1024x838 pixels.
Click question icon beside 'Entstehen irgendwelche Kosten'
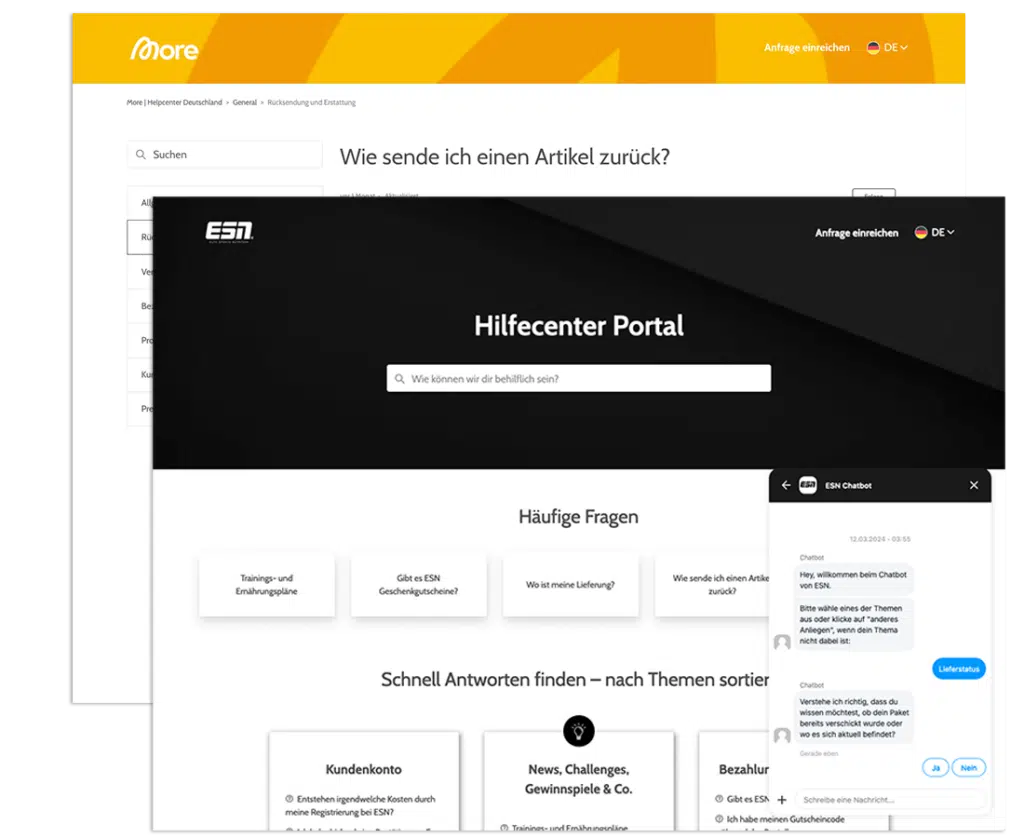tap(289, 799)
